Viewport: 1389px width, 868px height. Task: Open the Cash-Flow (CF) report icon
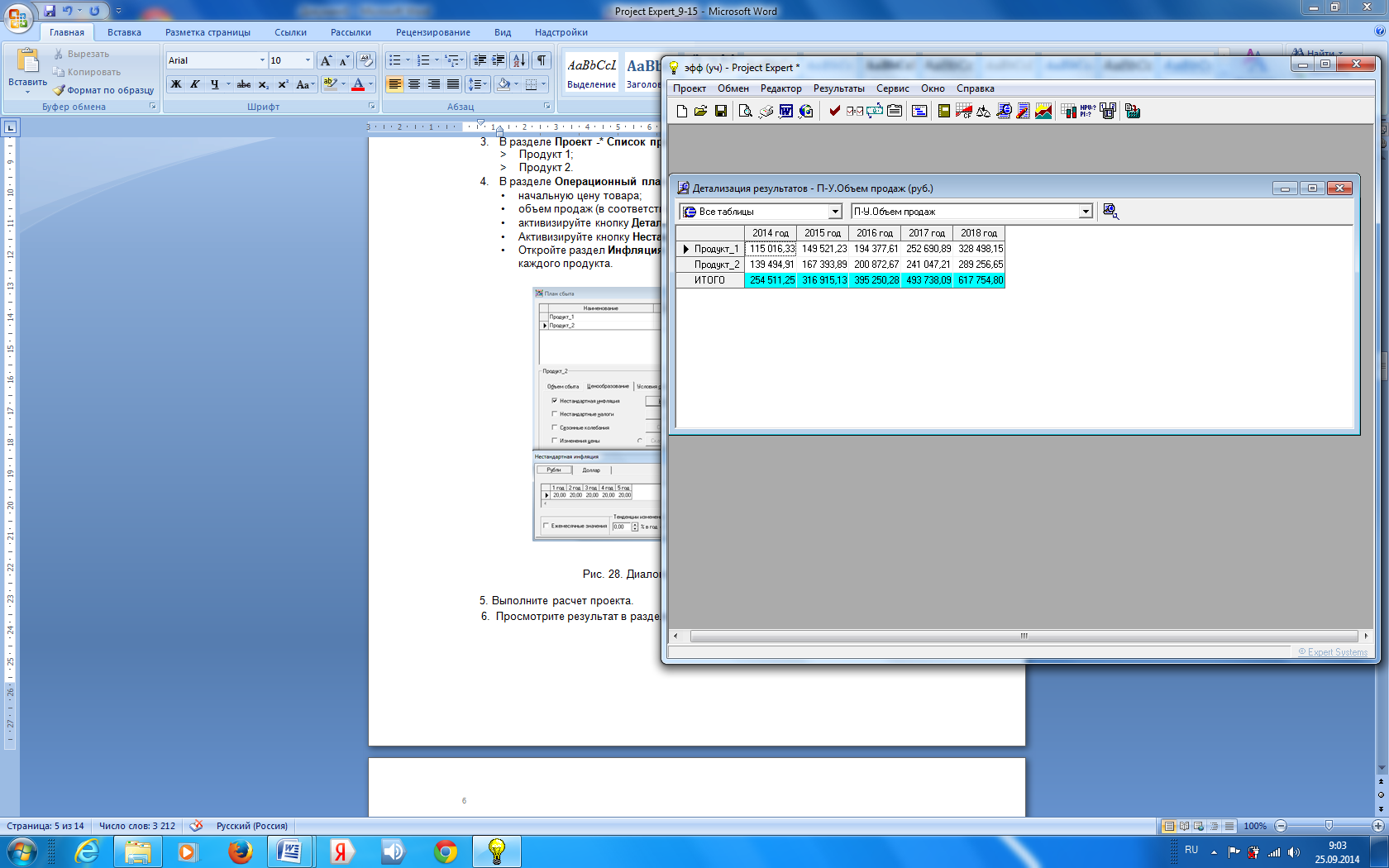pos(964,111)
